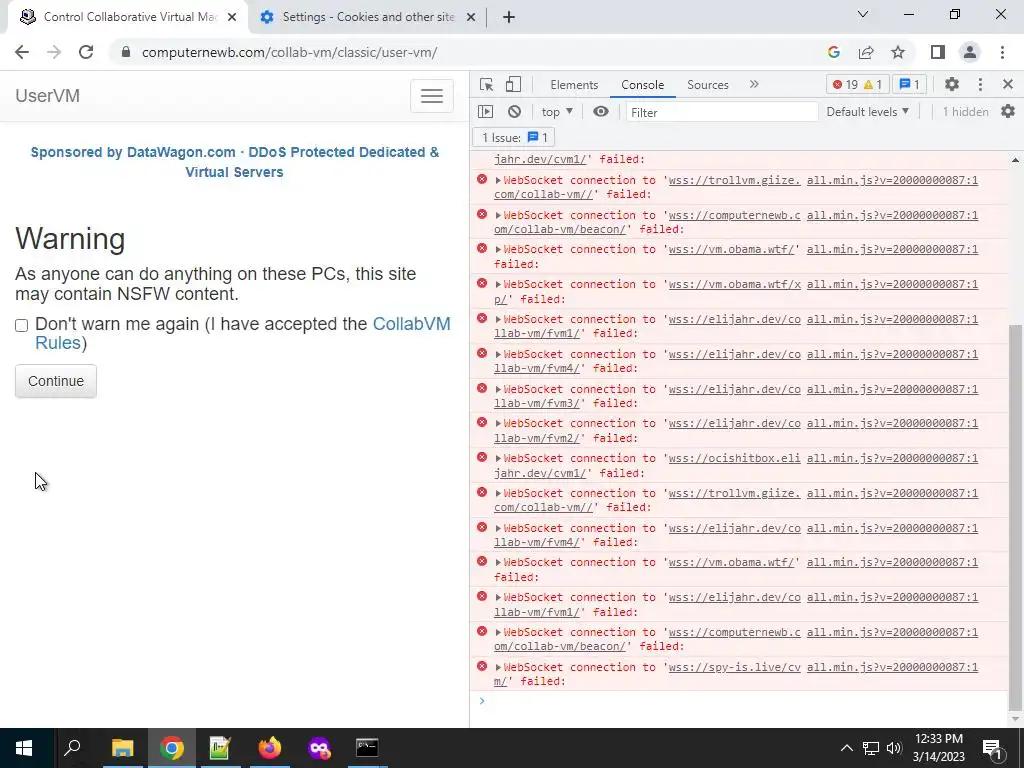Open a new tab with plus button
Image resolution: width=1024 pixels, height=768 pixels.
(x=509, y=17)
